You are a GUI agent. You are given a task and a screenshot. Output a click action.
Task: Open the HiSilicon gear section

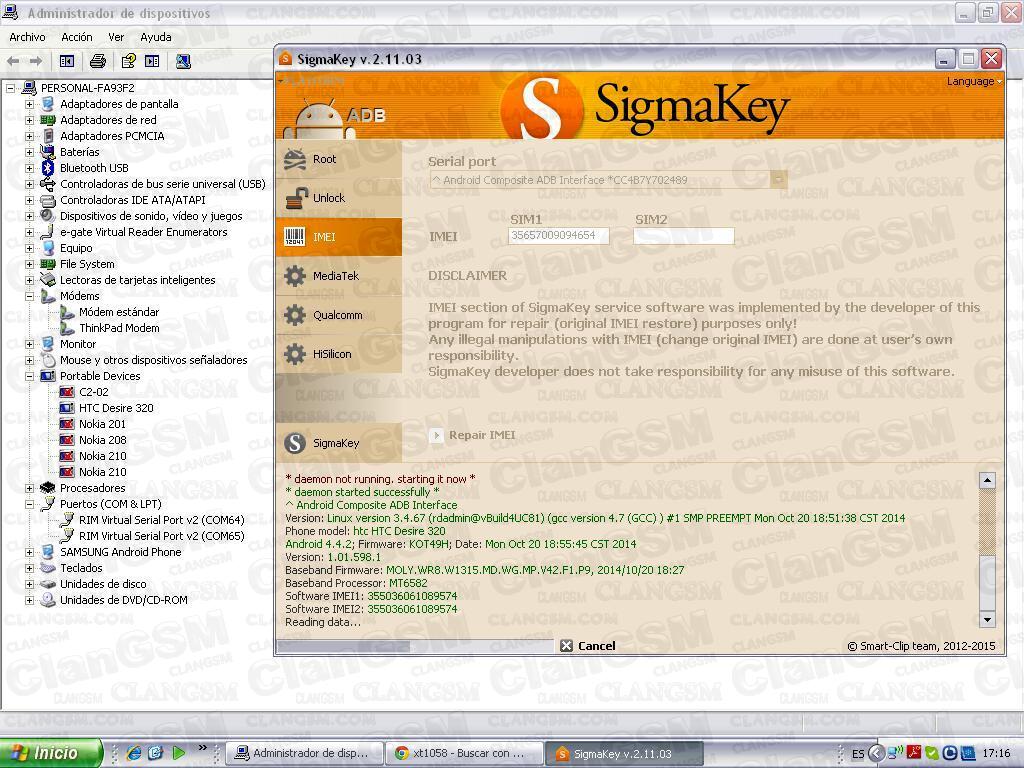point(338,355)
